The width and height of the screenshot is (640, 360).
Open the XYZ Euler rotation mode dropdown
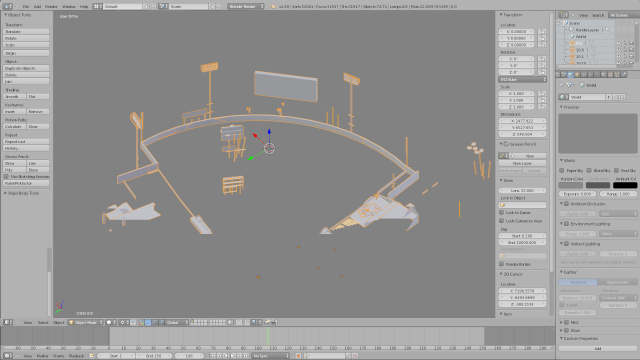coord(522,79)
